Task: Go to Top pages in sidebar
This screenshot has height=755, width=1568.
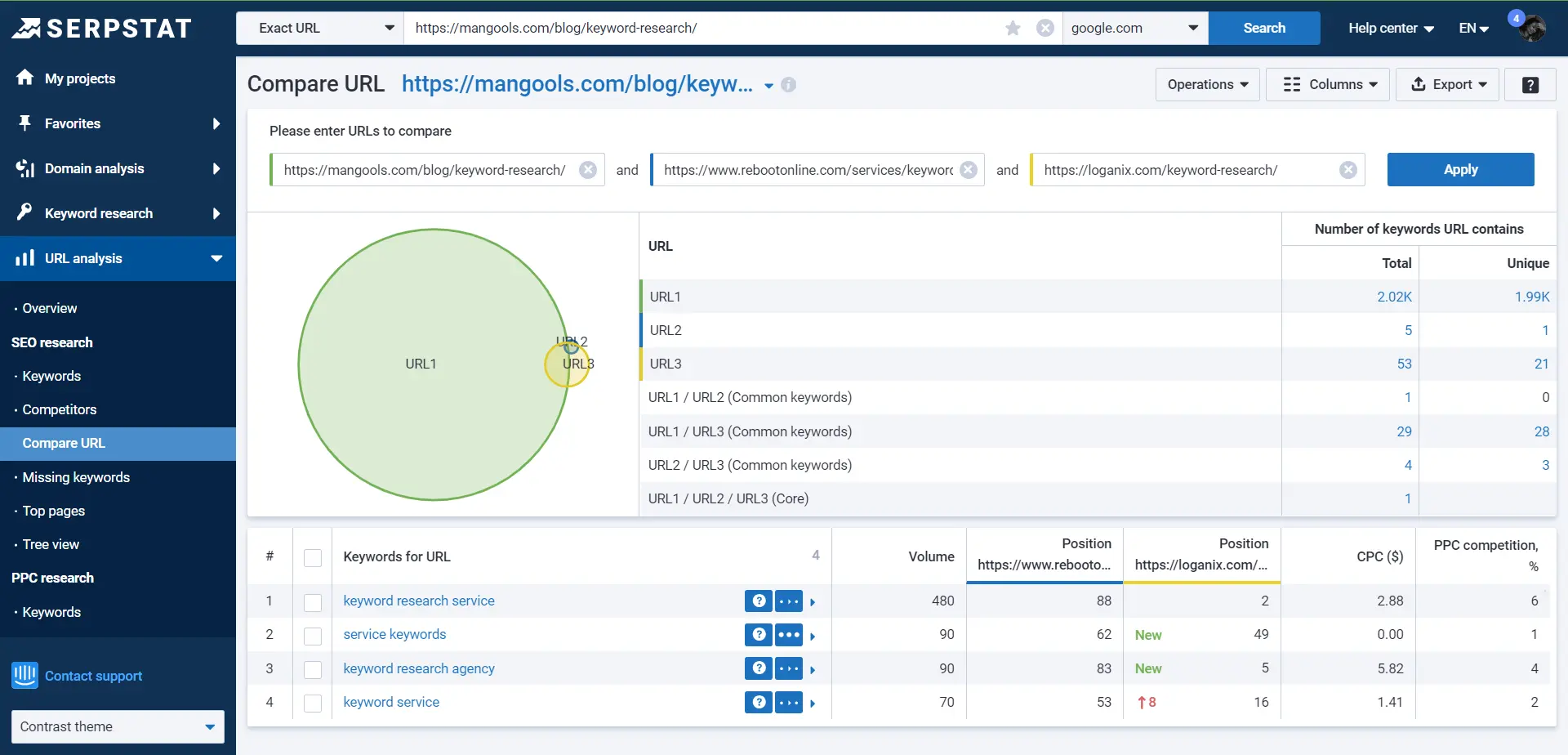Action: tap(54, 511)
